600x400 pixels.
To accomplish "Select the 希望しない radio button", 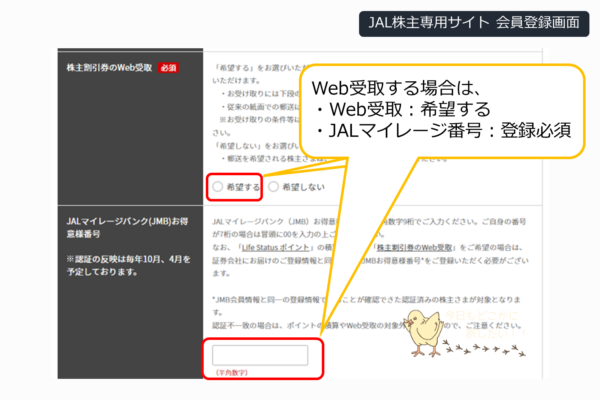I will click(274, 187).
